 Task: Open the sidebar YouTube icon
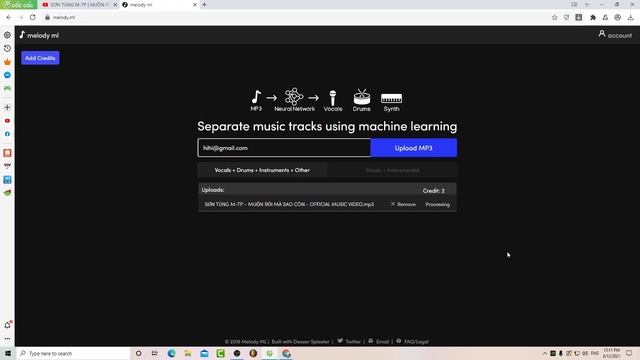click(x=7, y=121)
